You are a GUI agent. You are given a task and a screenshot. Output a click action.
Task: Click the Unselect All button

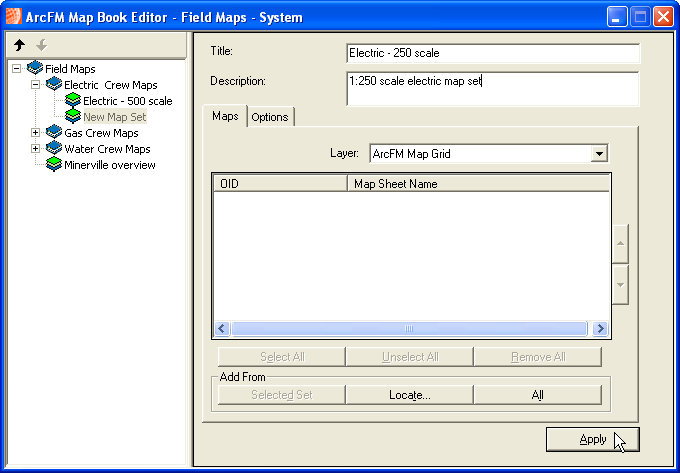(410, 357)
